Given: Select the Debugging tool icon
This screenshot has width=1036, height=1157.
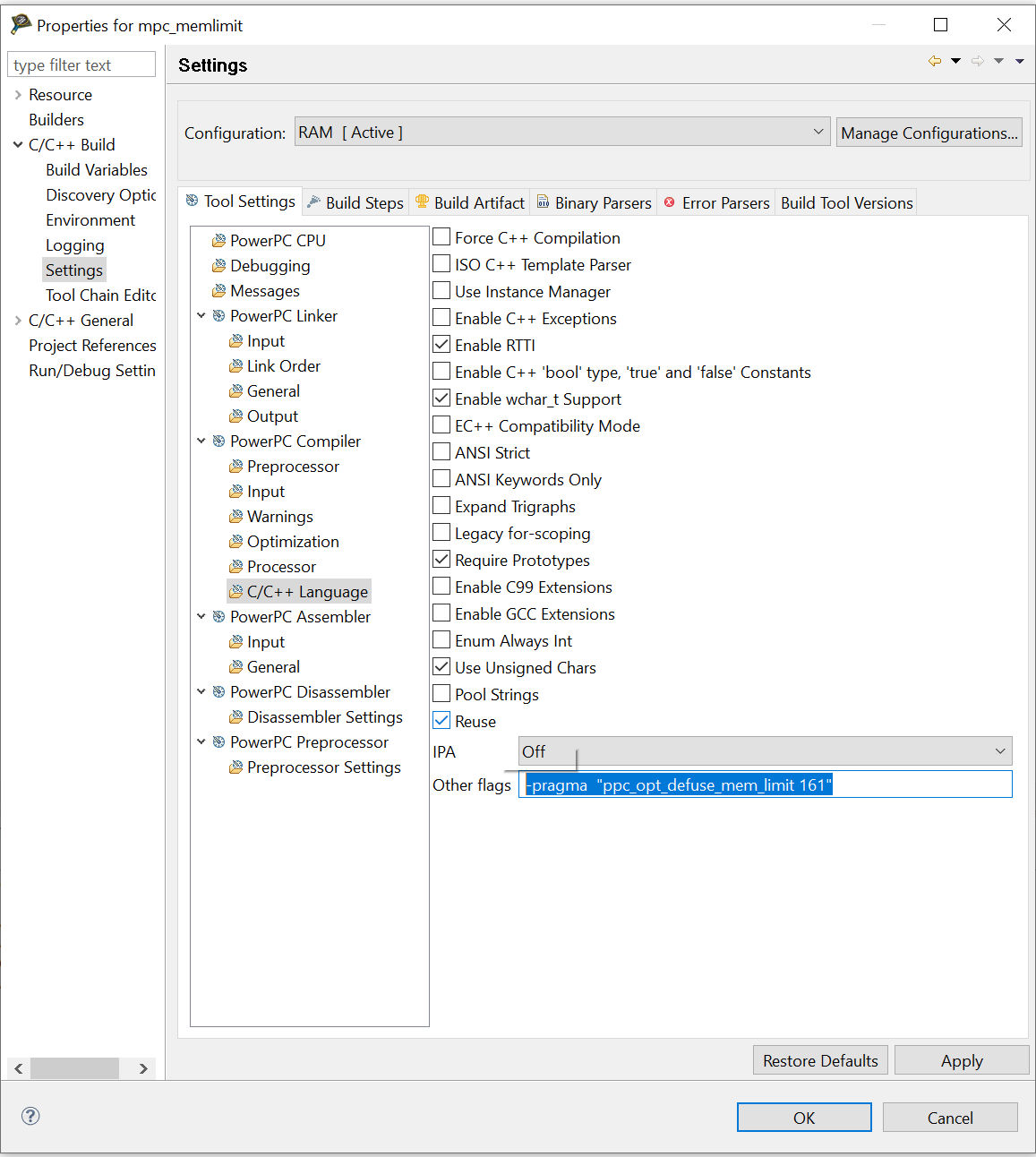Looking at the screenshot, I should pos(218,265).
